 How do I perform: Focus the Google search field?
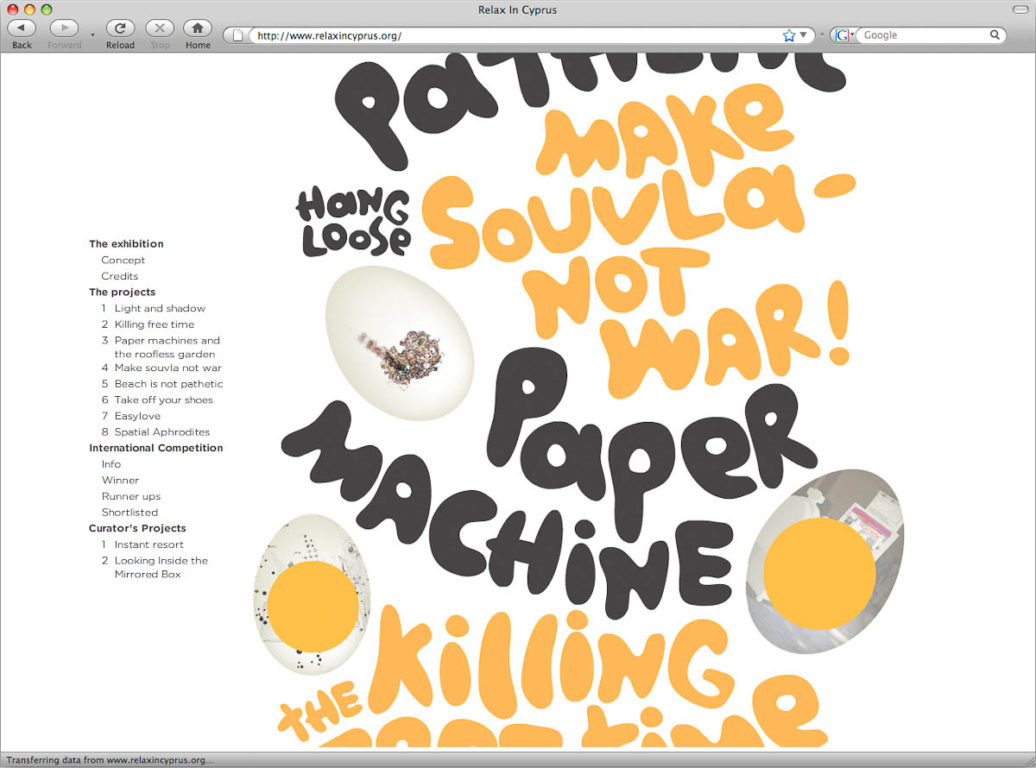(925, 35)
